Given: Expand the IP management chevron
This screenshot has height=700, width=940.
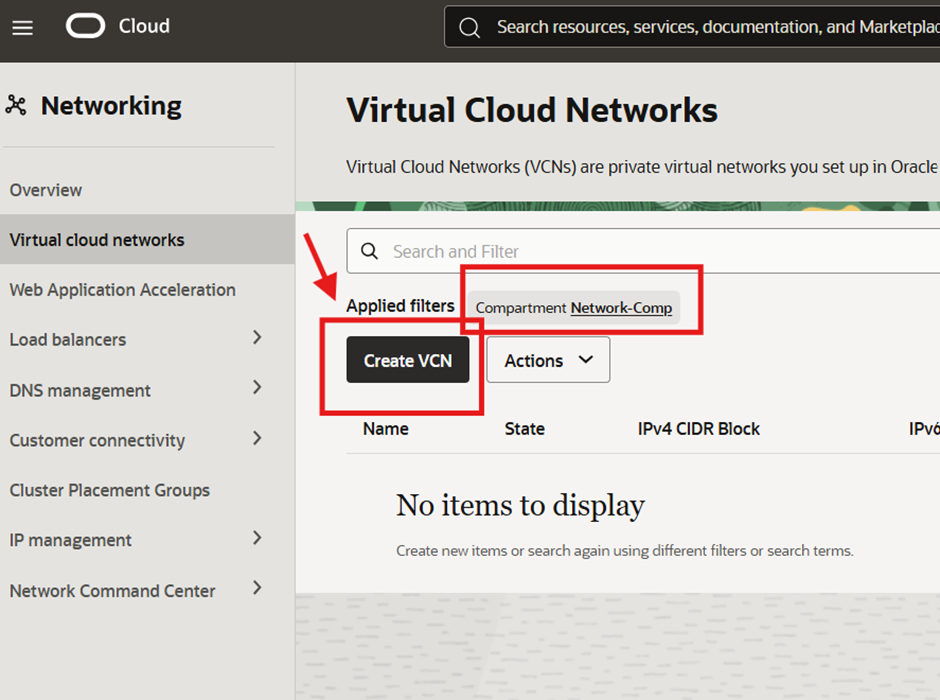Looking at the screenshot, I should point(257,538).
